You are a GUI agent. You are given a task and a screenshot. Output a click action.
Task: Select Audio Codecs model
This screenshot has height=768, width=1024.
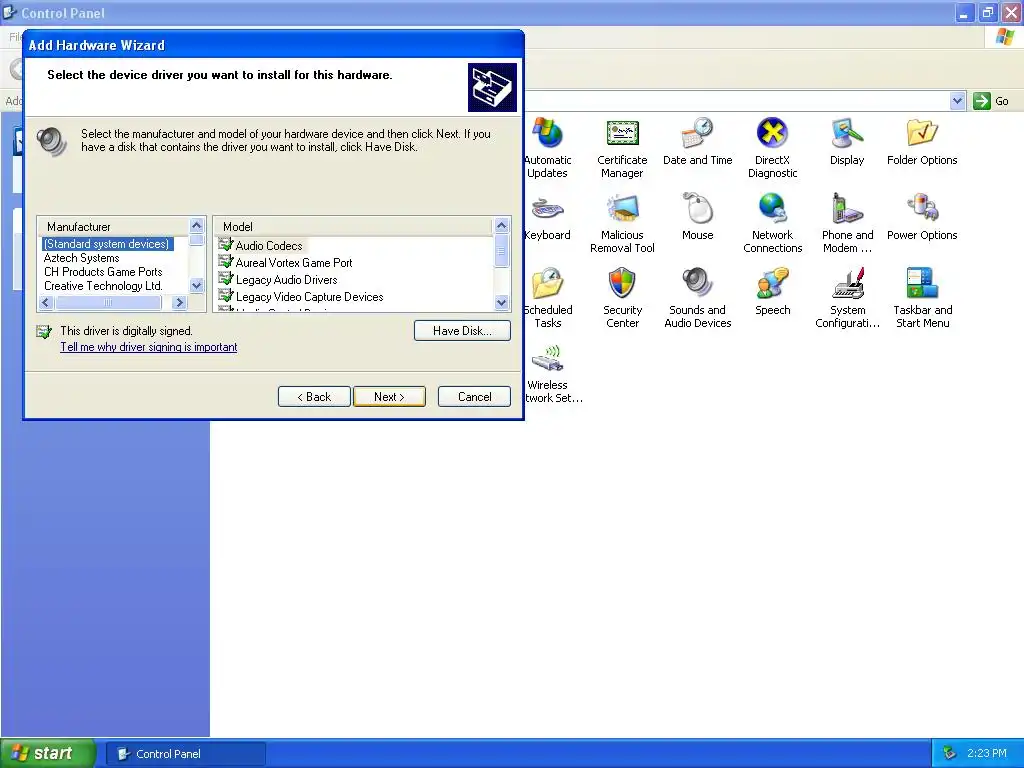point(268,246)
